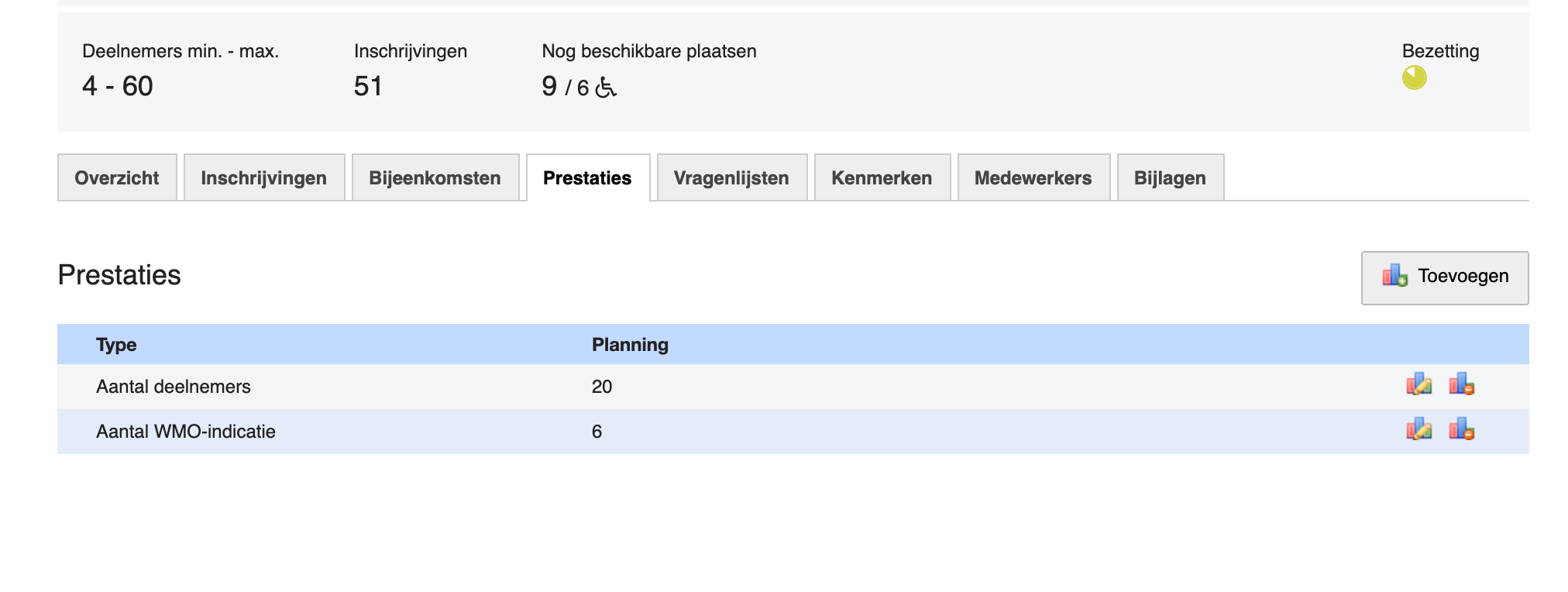Click the yellow Bezetting pie indicator
This screenshot has height=592, width=1568.
[x=1414, y=77]
